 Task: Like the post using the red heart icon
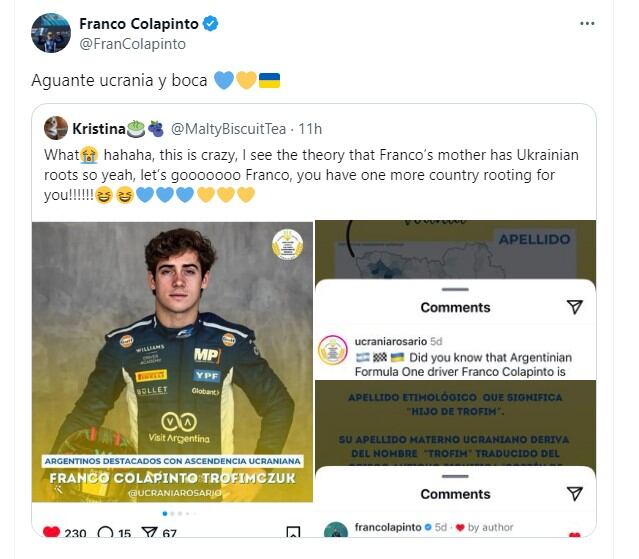pyautogui.click(x=52, y=534)
